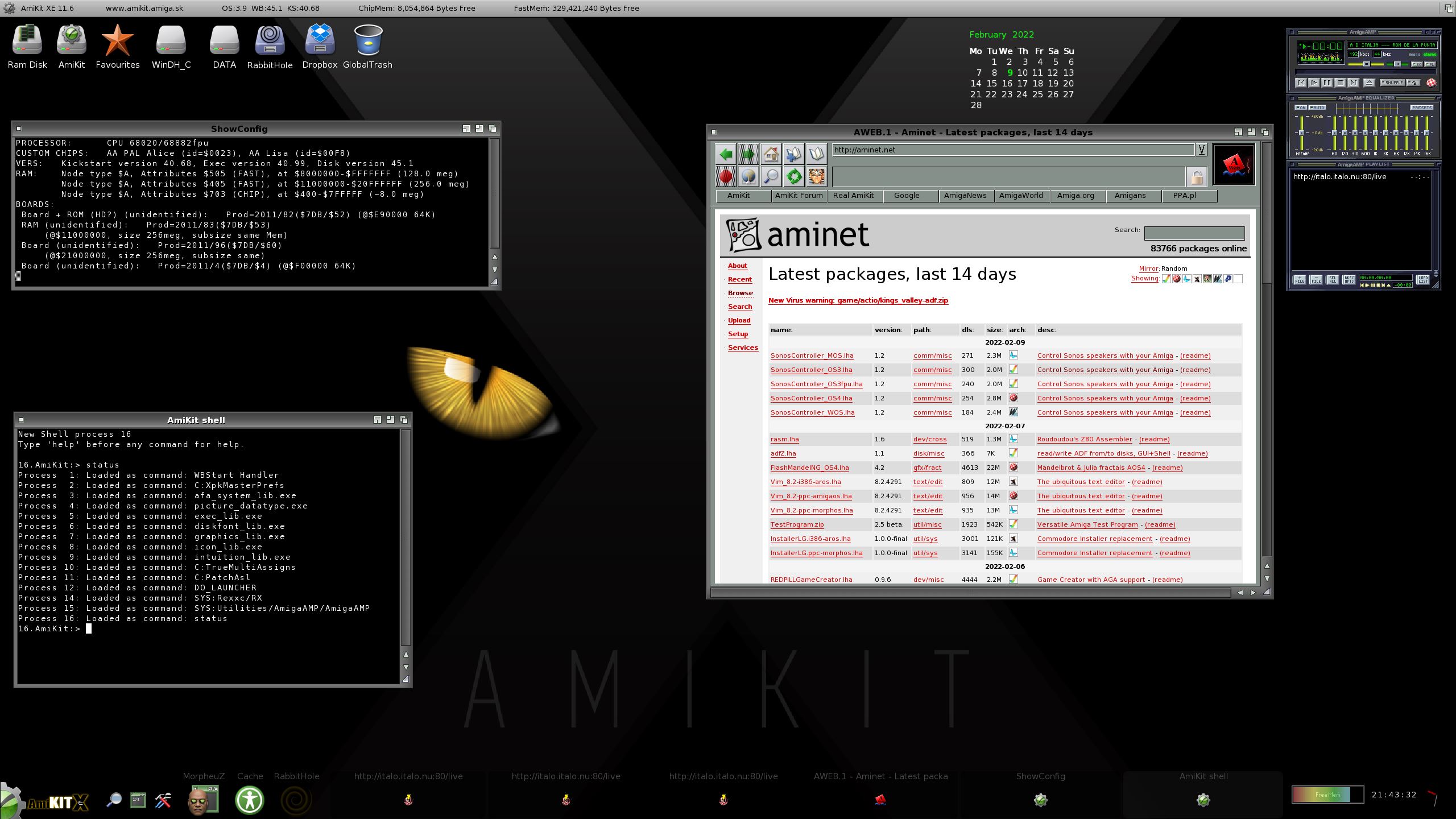Add current page to AWeb hotlist
The height and width of the screenshot is (819, 1456).
pyautogui.click(x=794, y=154)
